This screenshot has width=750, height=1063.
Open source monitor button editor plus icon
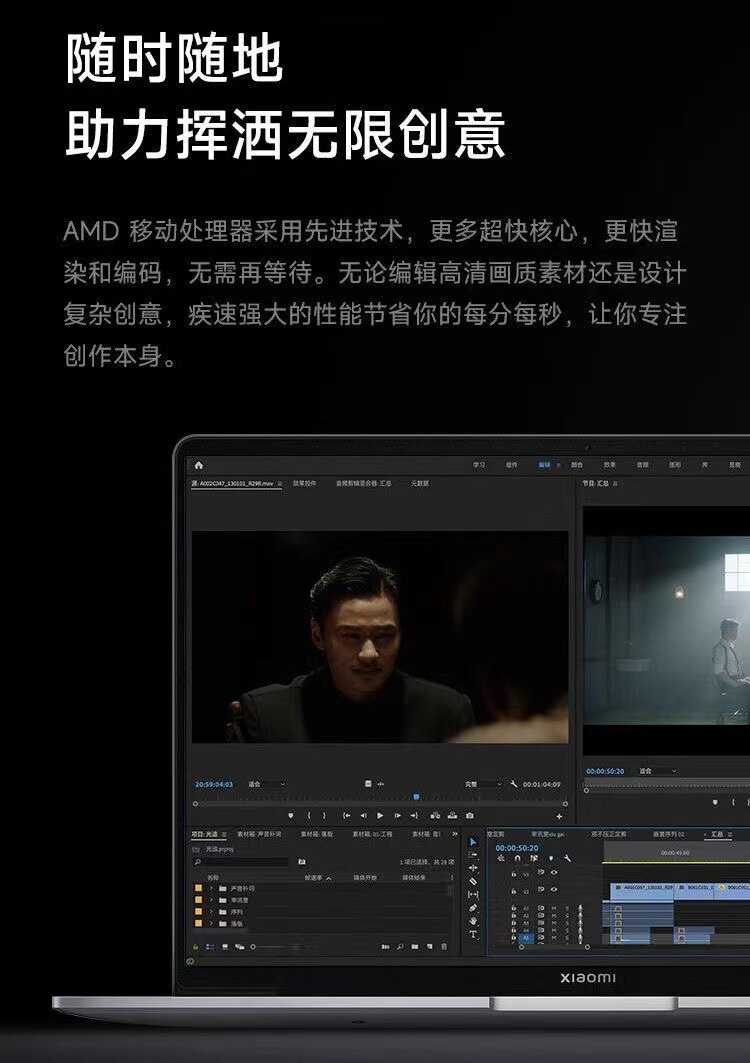click(559, 816)
